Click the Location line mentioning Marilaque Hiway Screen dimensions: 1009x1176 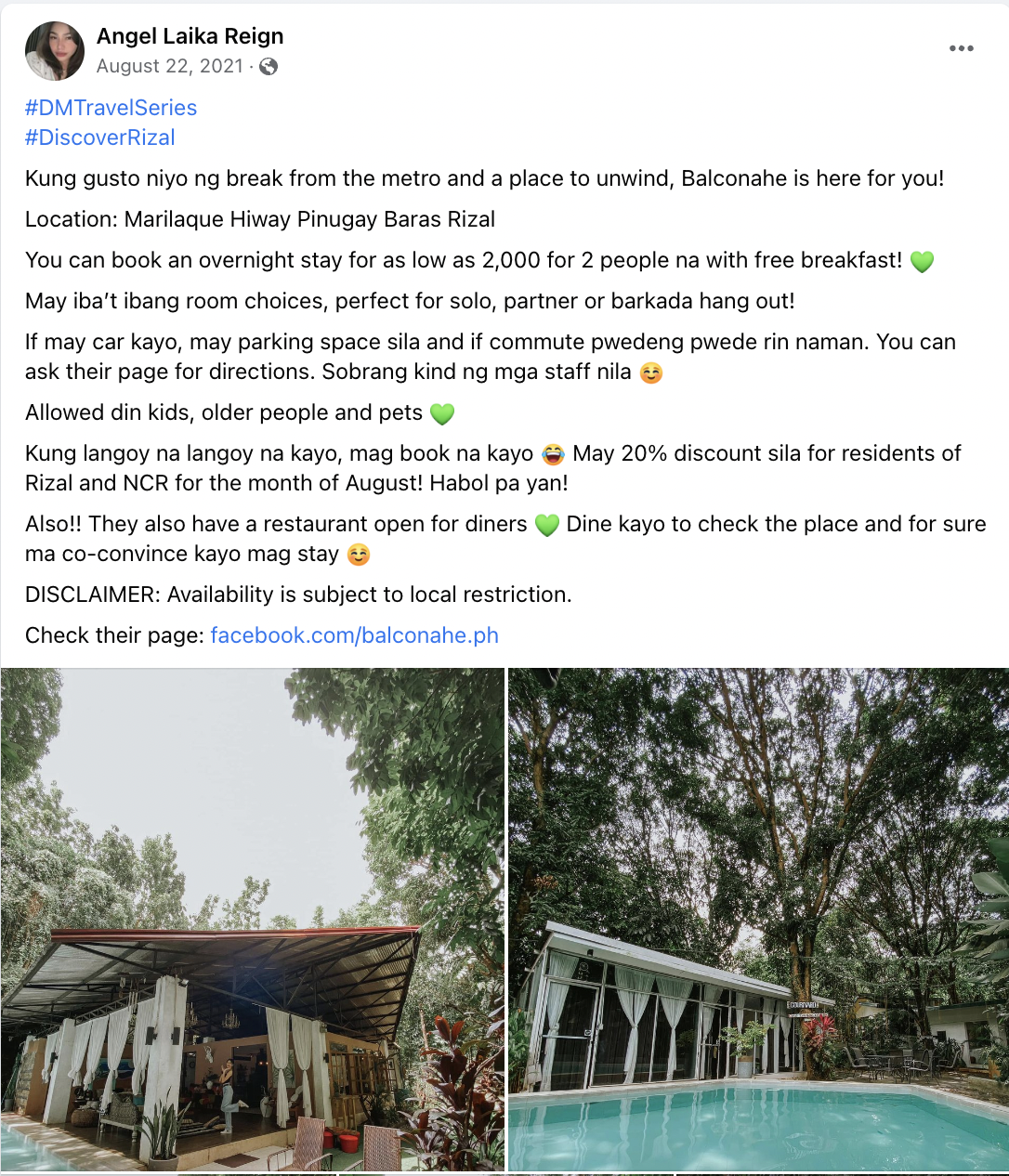pos(259,219)
